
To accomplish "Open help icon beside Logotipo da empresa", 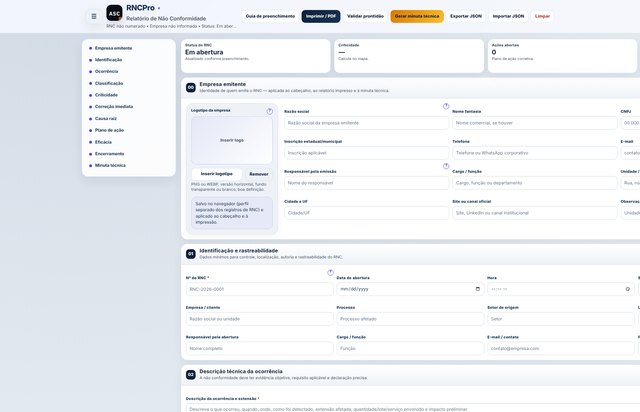I will click(x=270, y=111).
